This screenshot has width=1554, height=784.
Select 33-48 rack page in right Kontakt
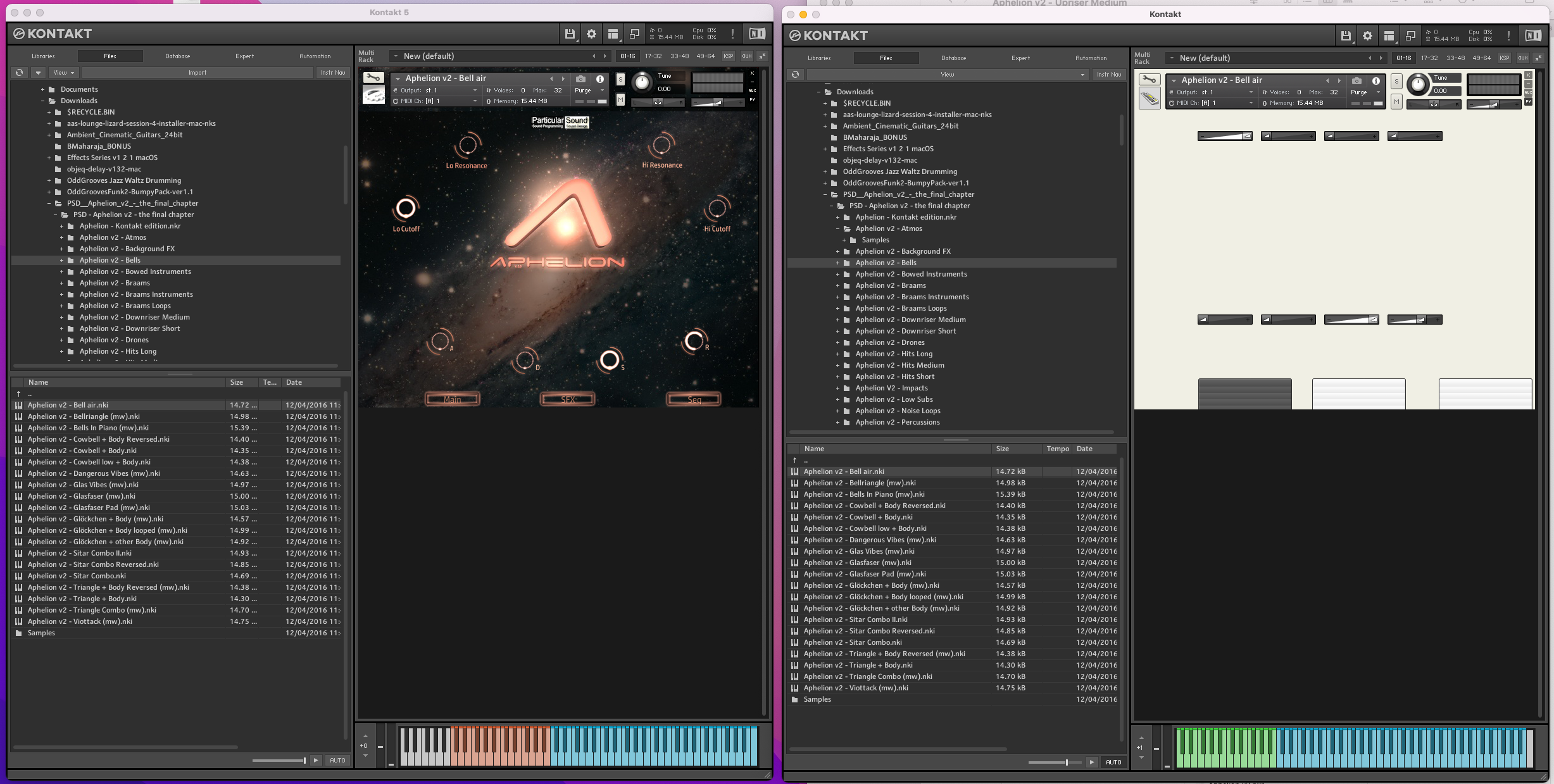(1455, 58)
